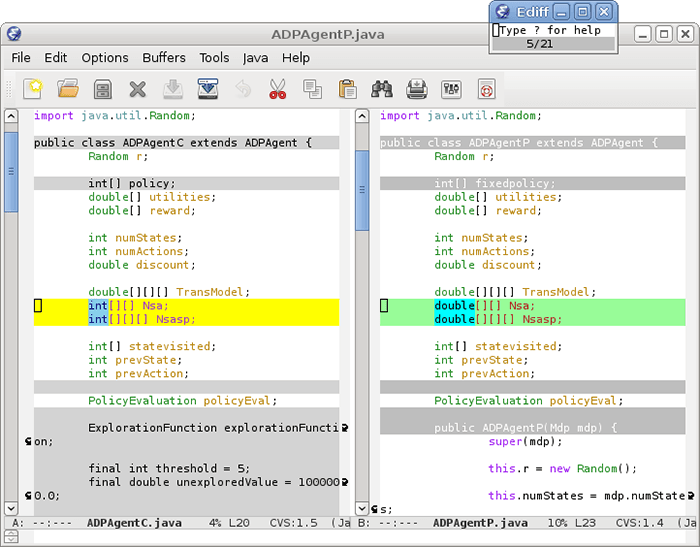Open the Tools menu
The image size is (700, 547).
coord(214,58)
